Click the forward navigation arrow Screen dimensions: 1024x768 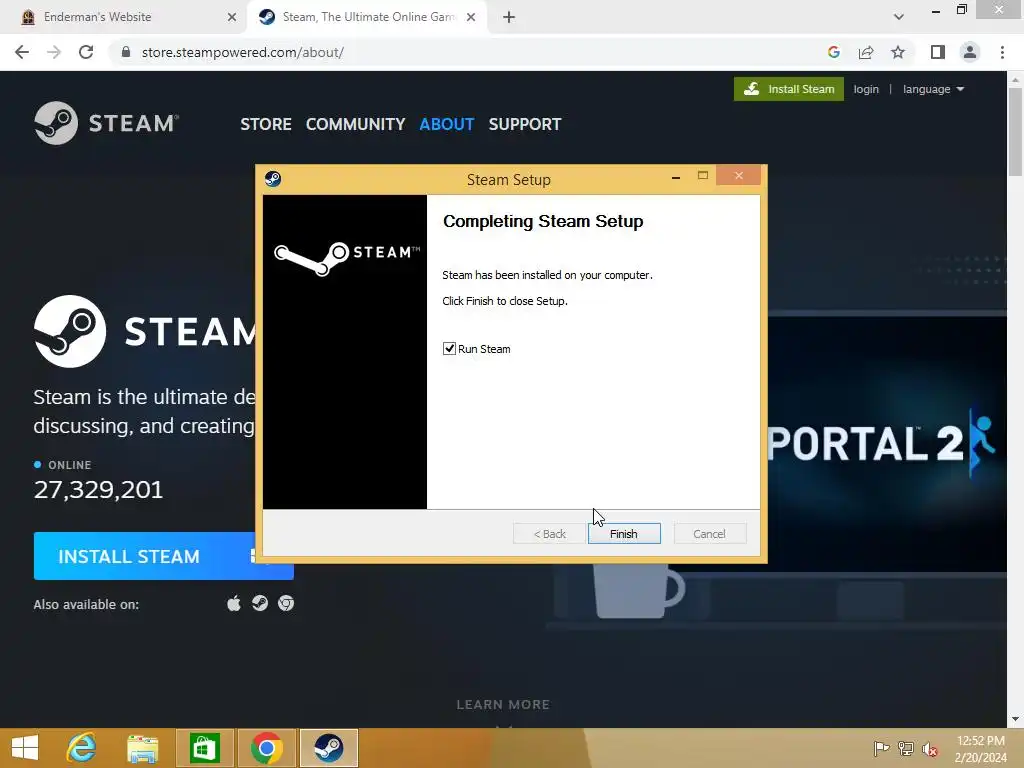click(x=54, y=52)
